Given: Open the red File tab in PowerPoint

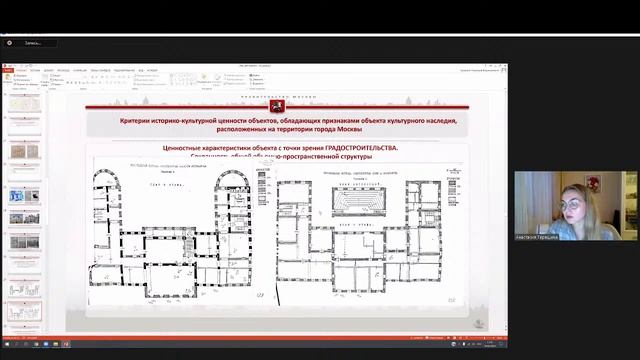Looking at the screenshot, I should (7, 70).
